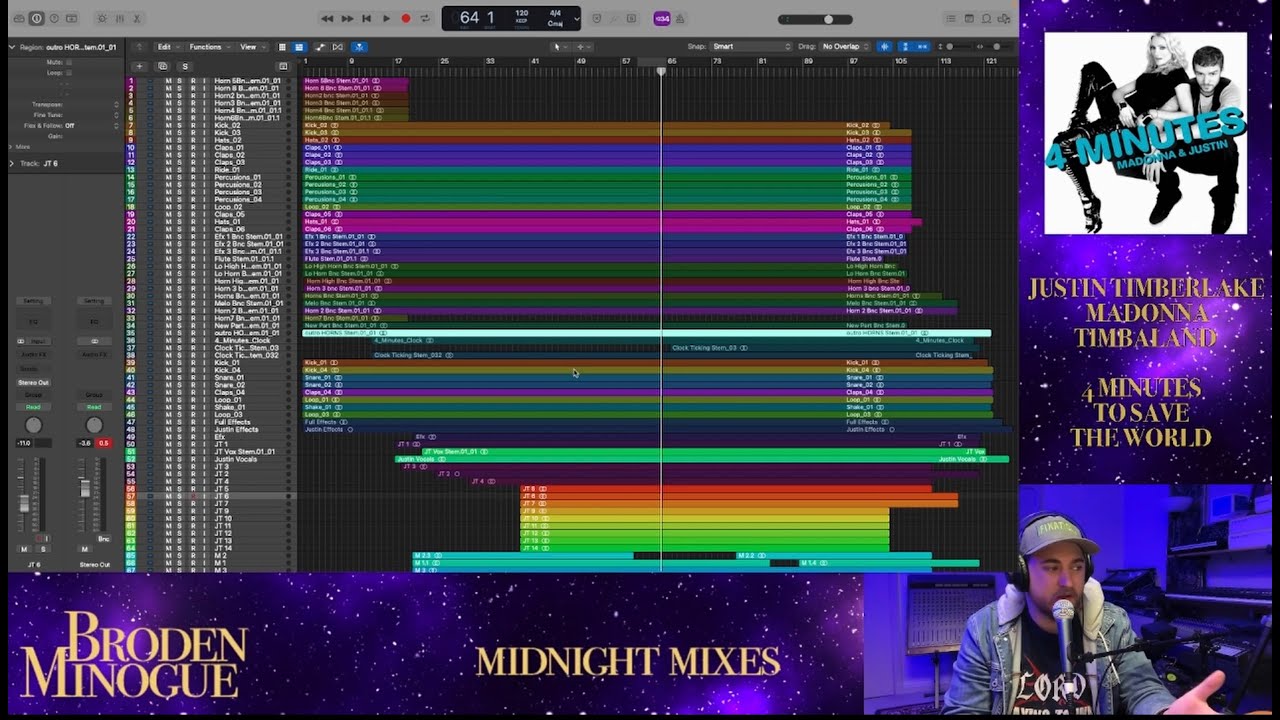Open the Library panel icon
The height and width of the screenshot is (720, 1280).
[x=20, y=18]
